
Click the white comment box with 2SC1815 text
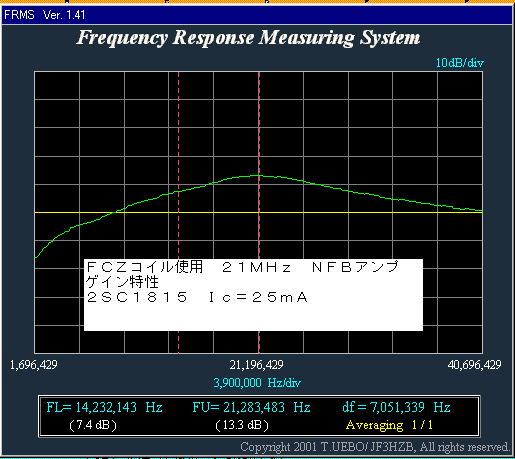point(253,295)
